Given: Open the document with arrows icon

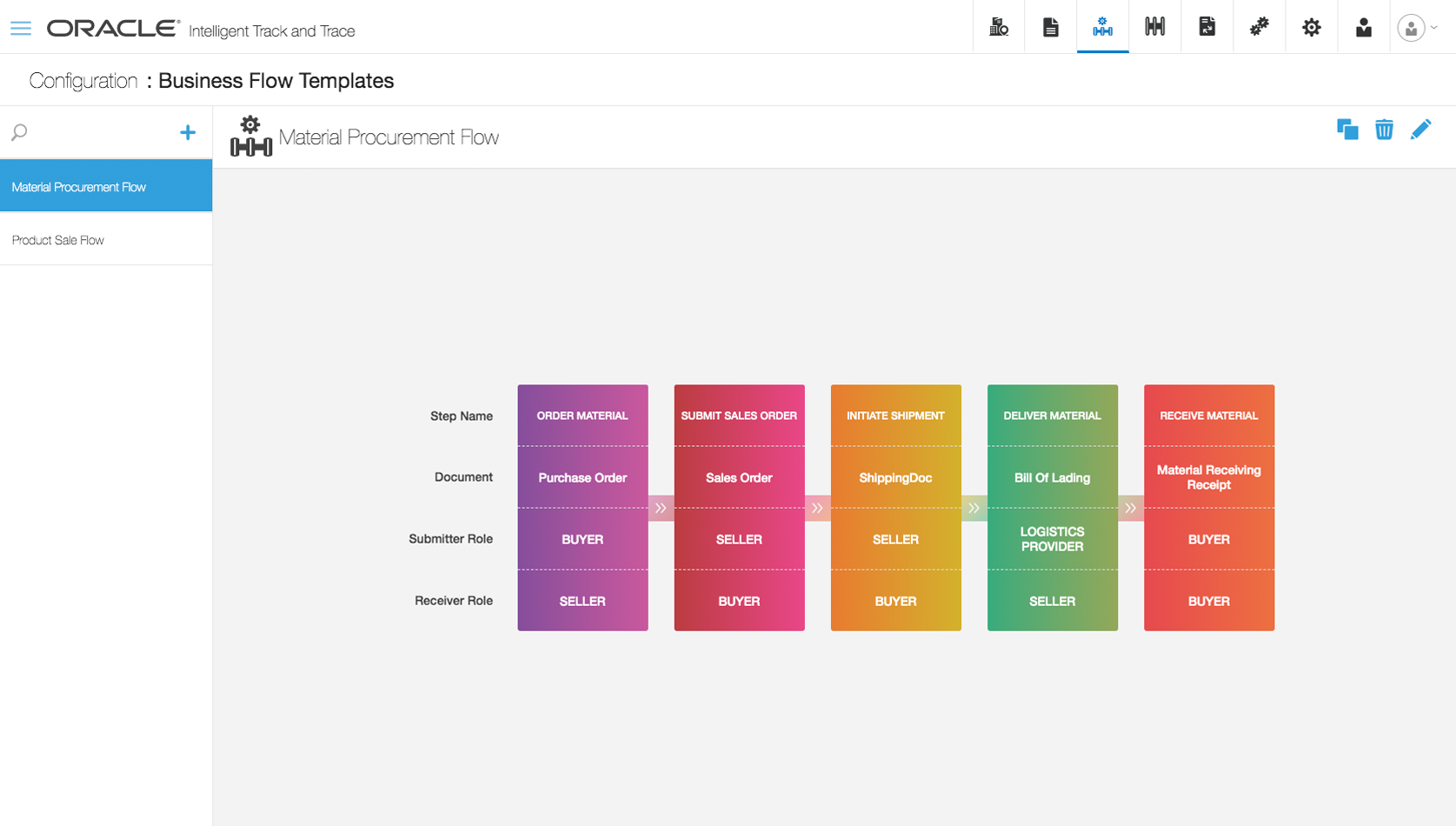Looking at the screenshot, I should point(1207,28).
